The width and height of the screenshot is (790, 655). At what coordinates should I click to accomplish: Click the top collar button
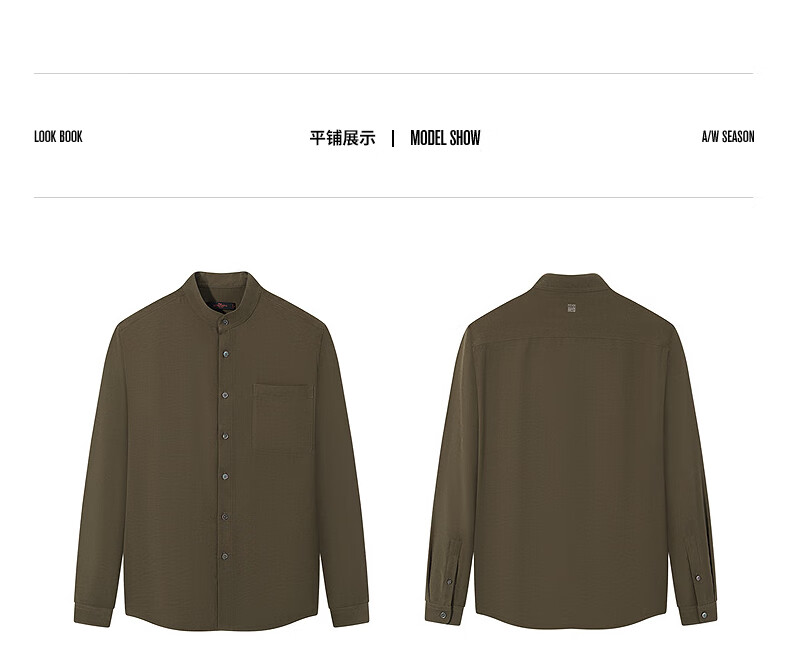coord(225,322)
